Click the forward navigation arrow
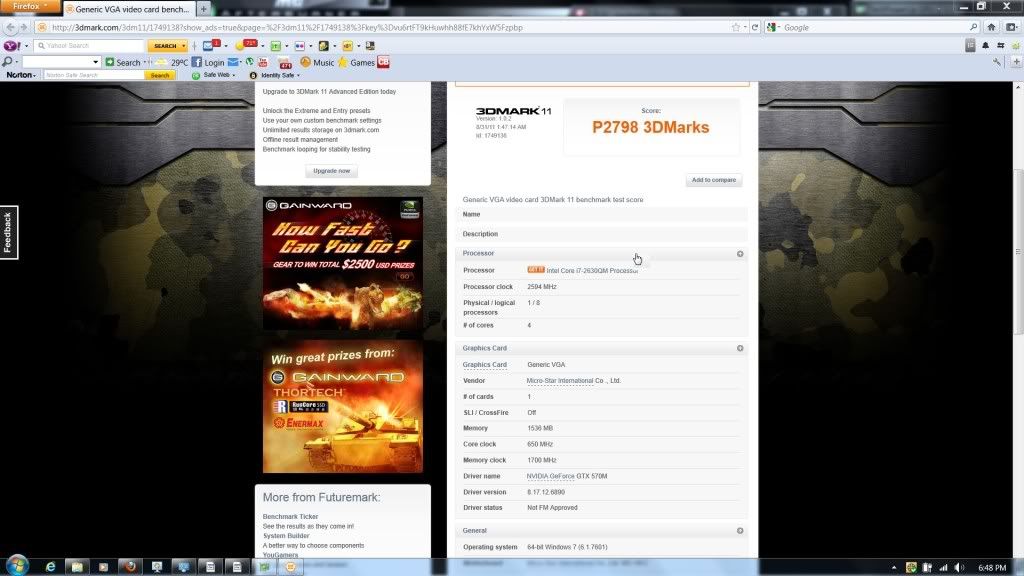Viewport: 1024px width, 576px height. (24, 27)
